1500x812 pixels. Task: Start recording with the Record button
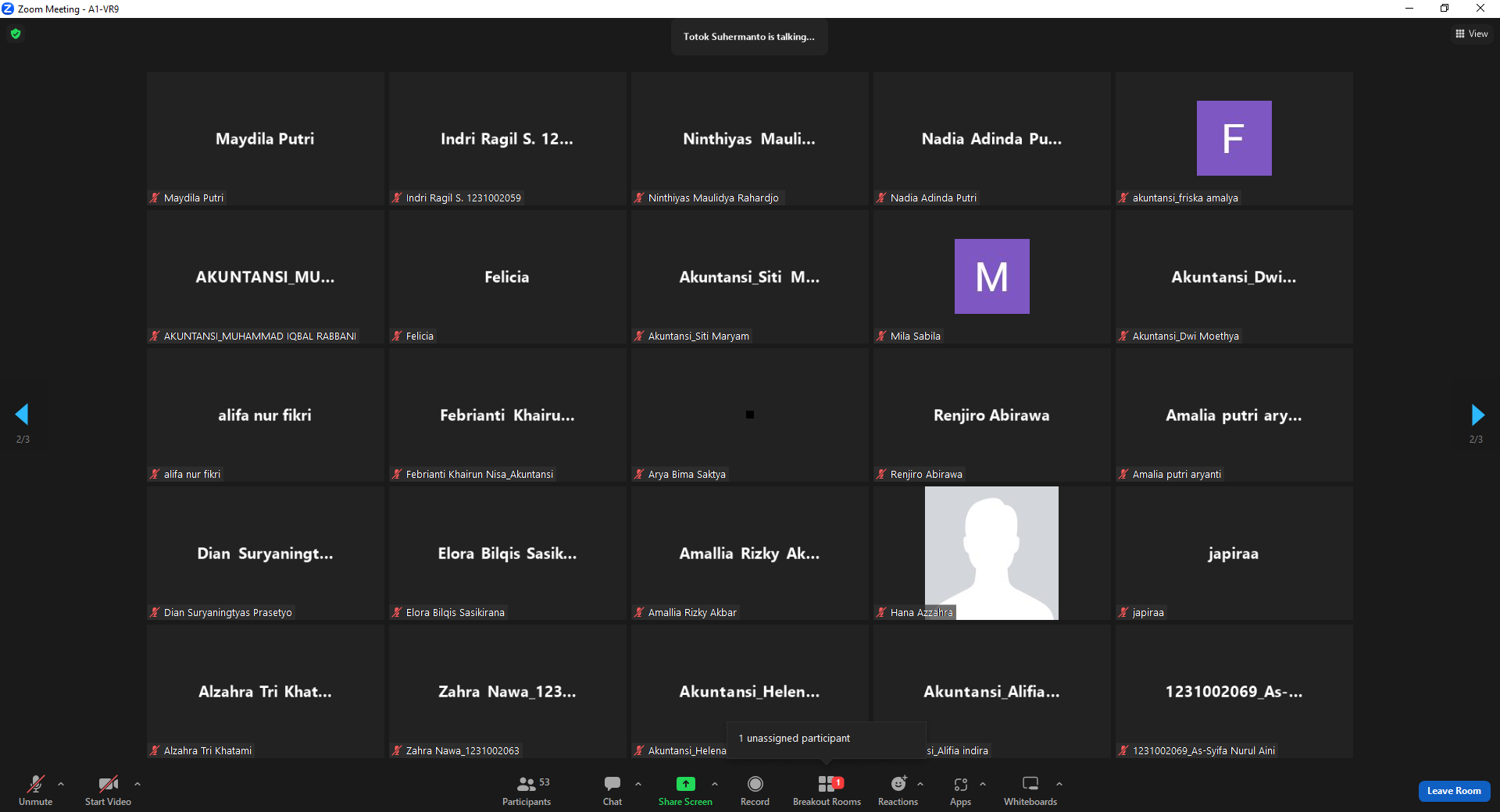pyautogui.click(x=755, y=790)
